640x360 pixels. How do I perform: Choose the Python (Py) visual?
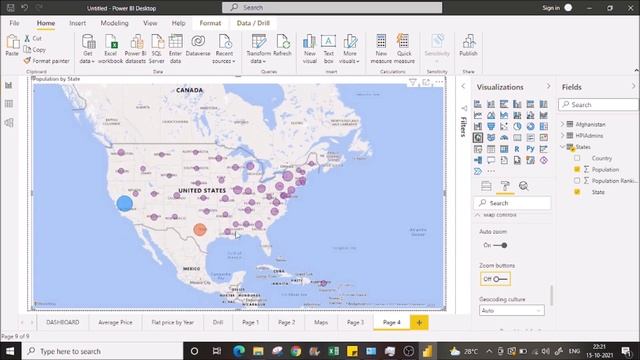coord(530,149)
